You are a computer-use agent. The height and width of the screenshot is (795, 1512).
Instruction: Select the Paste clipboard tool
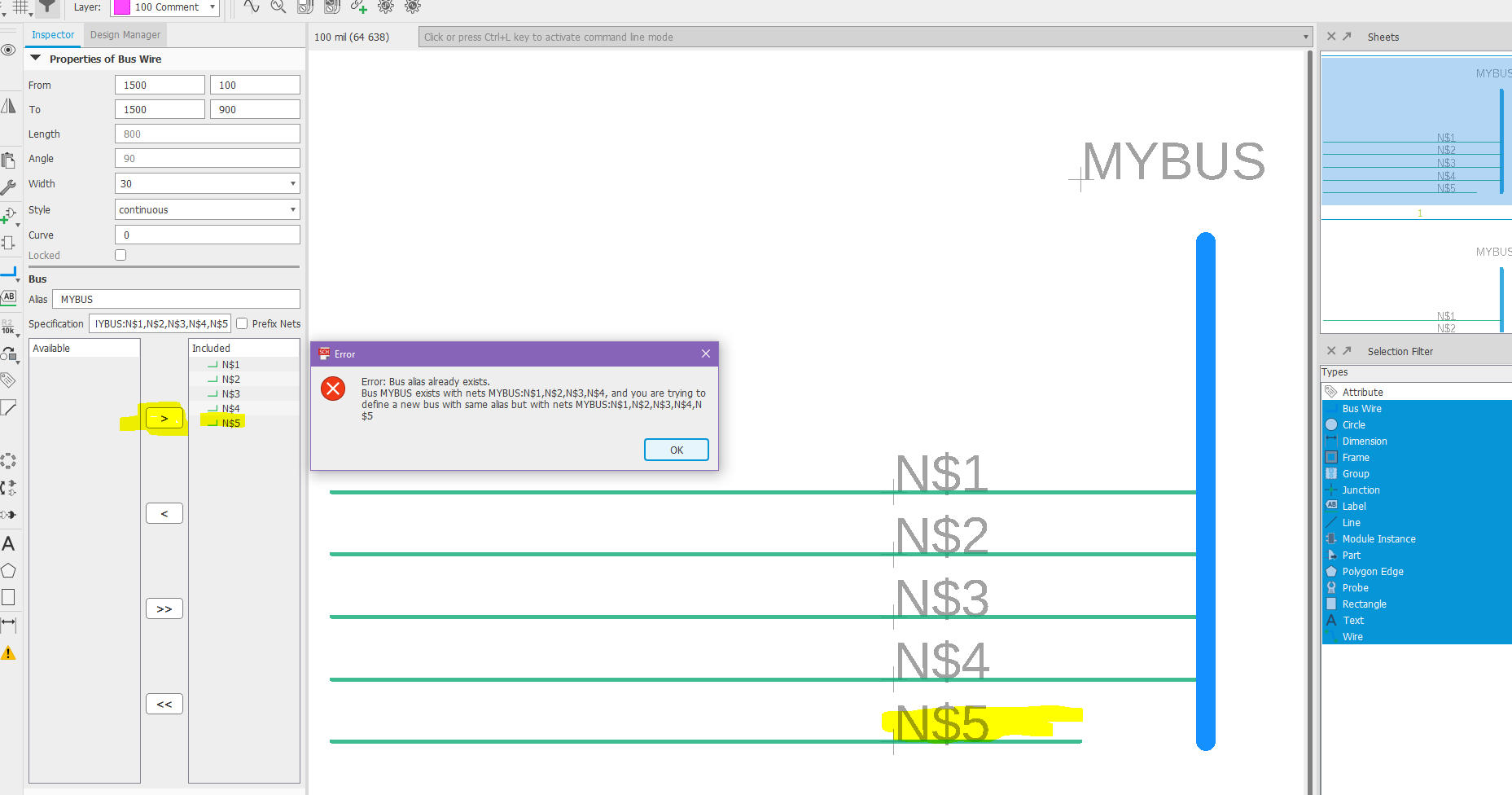tap(9, 160)
